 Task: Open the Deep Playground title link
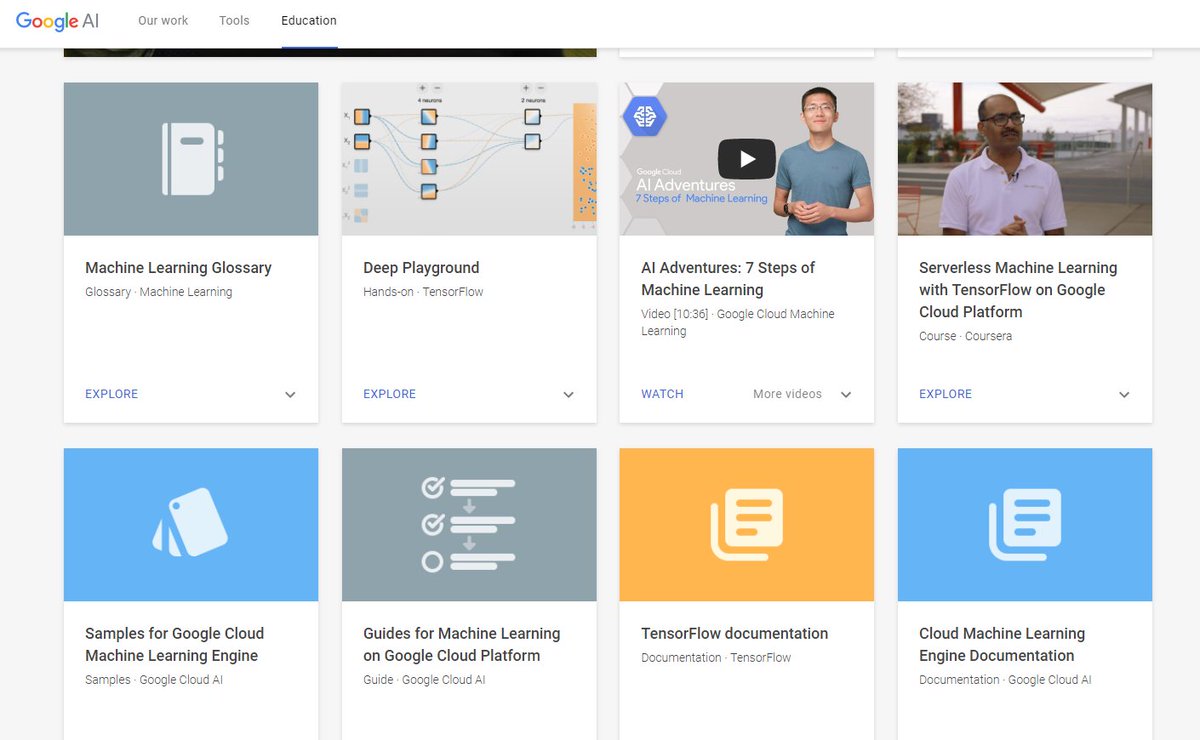click(x=421, y=268)
